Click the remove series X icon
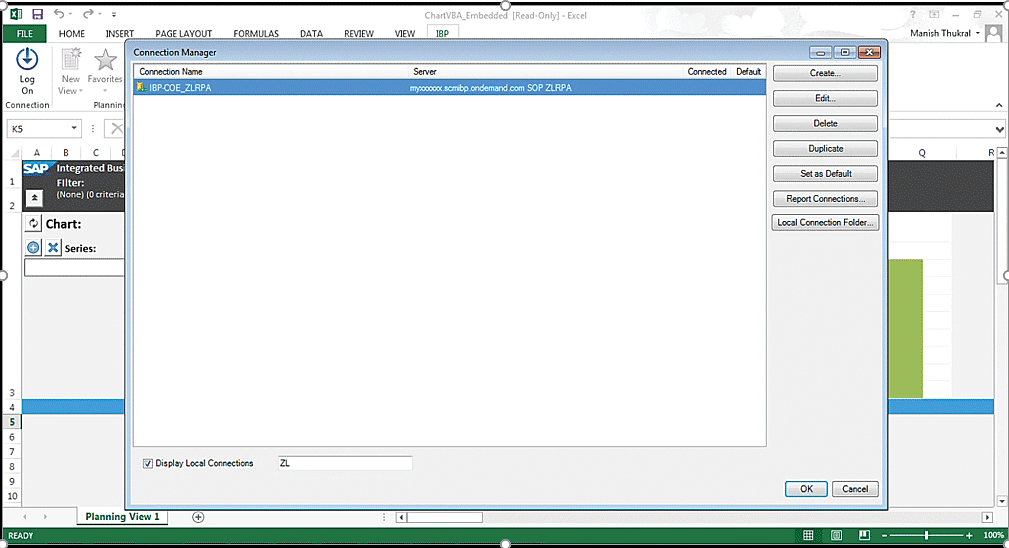Viewport: 1009px width, 548px height. [x=53, y=247]
